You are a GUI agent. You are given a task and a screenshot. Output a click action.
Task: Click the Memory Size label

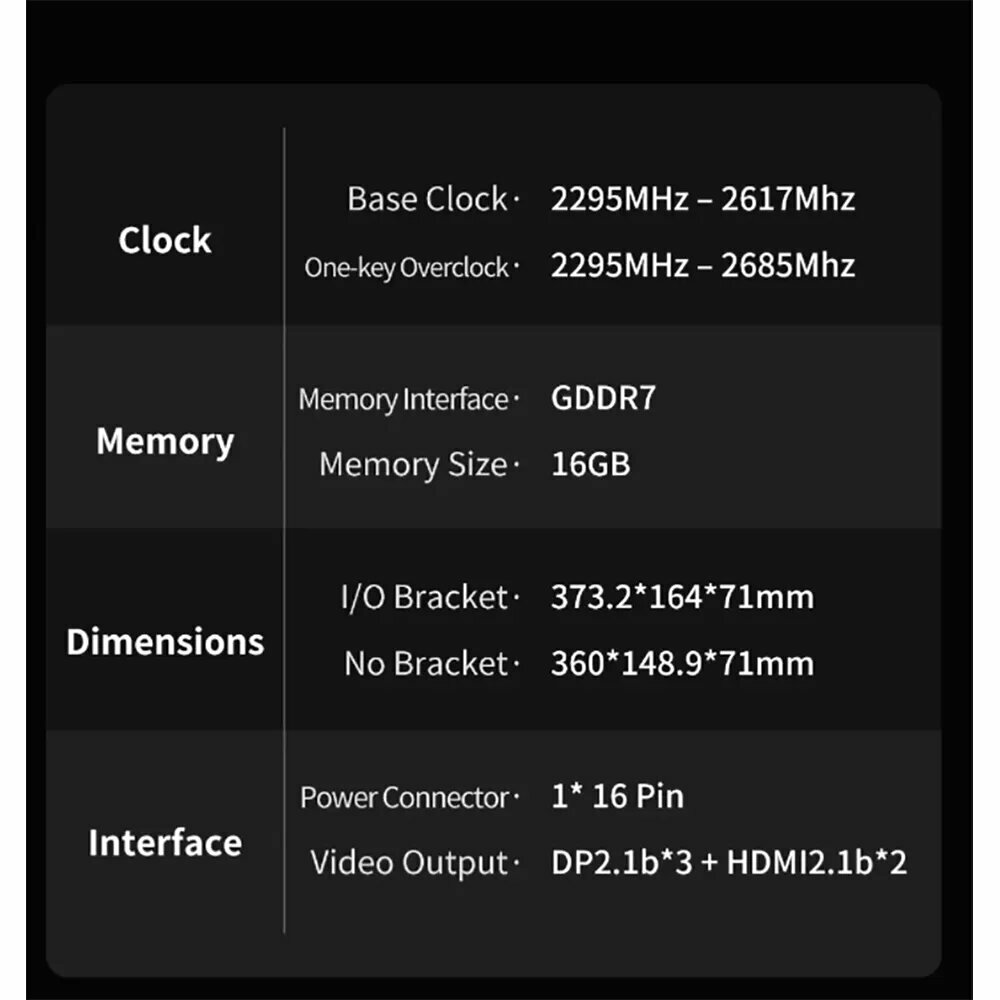point(413,464)
